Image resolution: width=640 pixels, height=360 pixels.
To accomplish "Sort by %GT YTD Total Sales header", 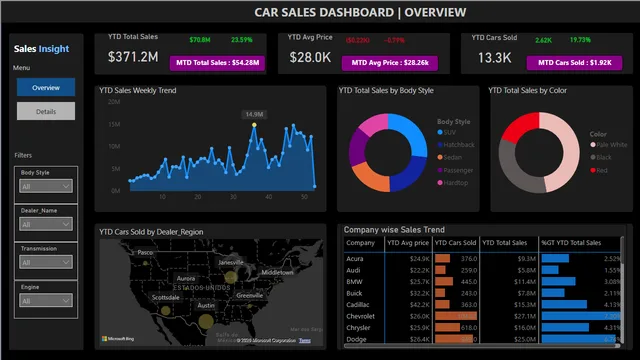I will click(571, 243).
